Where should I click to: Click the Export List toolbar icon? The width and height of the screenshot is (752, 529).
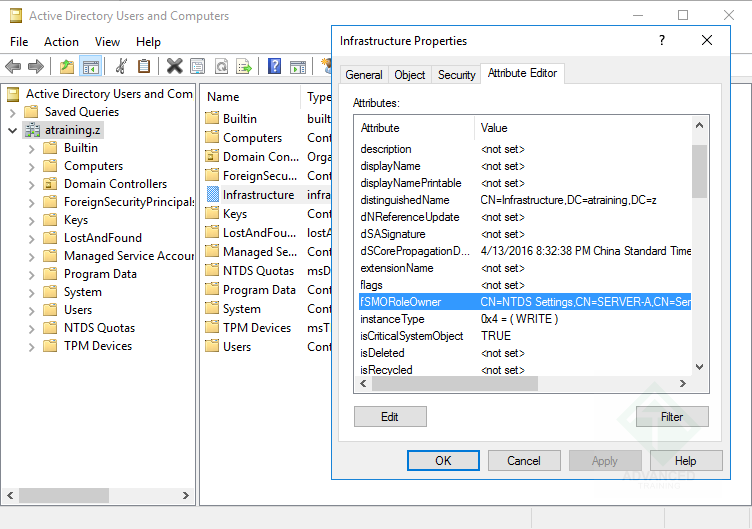point(244,66)
